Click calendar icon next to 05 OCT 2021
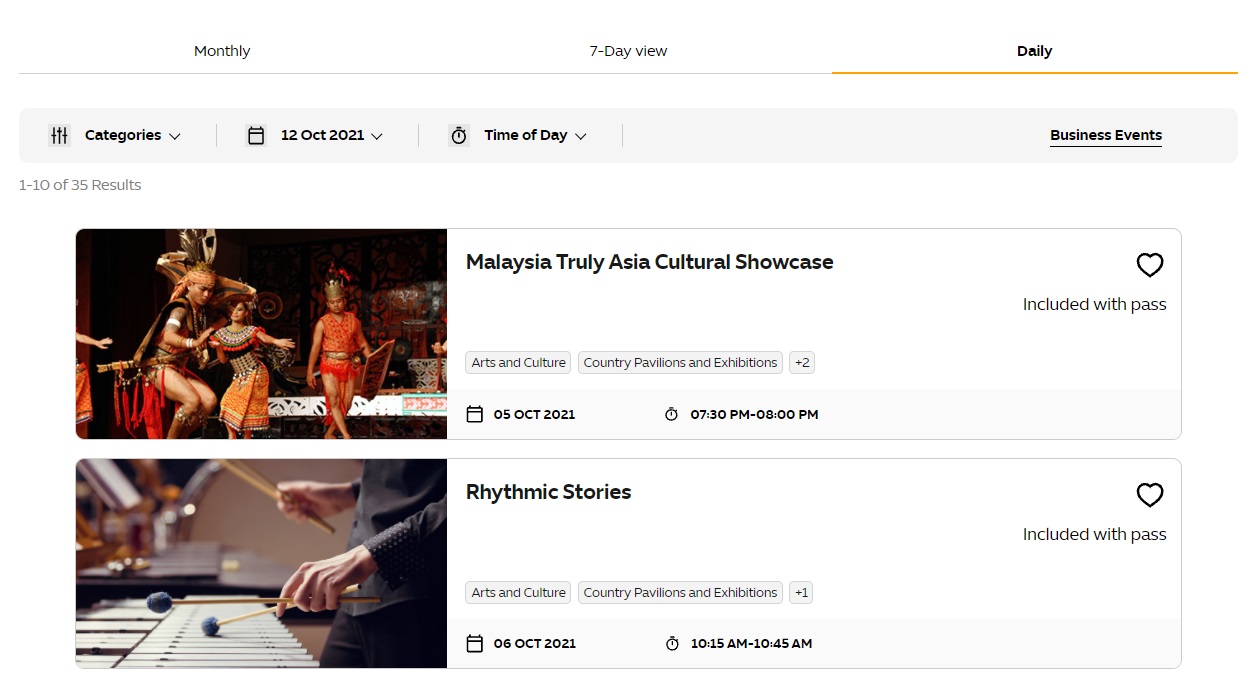 pyautogui.click(x=475, y=414)
